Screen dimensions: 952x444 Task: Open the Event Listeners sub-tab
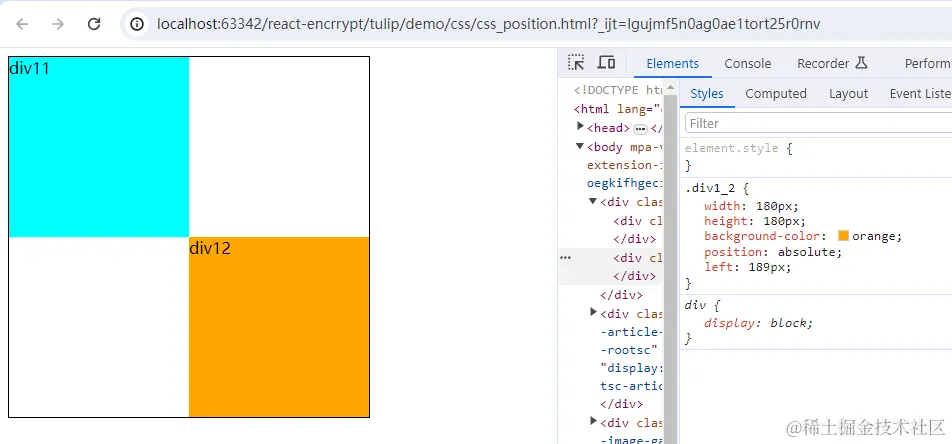click(x=920, y=94)
